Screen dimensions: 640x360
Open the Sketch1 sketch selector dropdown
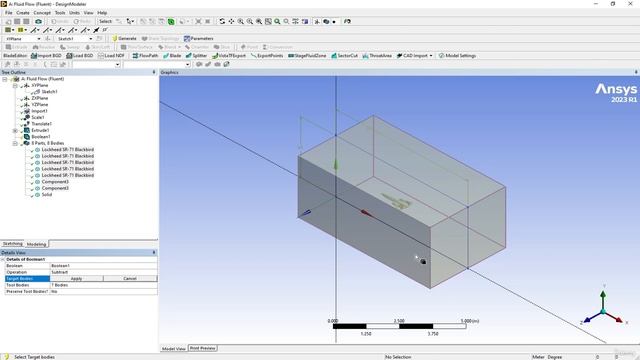point(91,38)
